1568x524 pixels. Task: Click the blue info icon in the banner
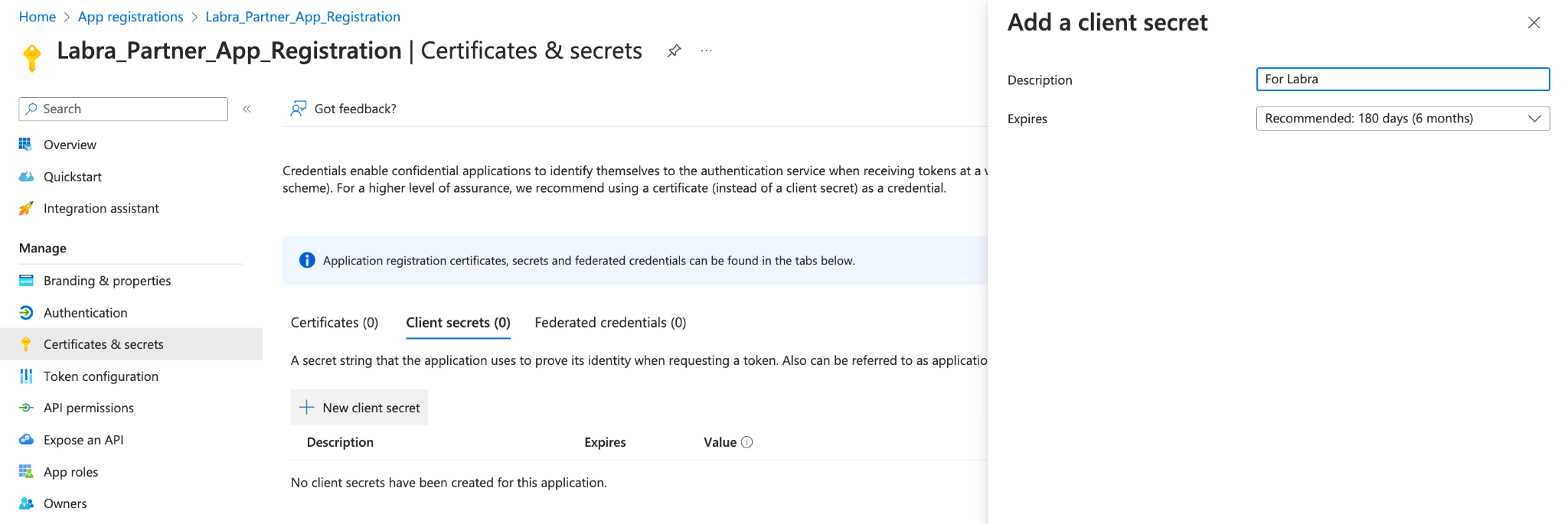(x=307, y=260)
